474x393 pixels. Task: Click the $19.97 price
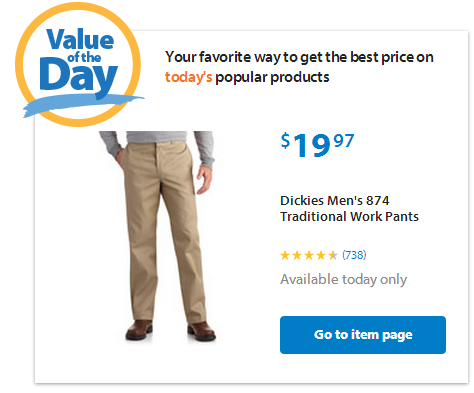pos(317,145)
